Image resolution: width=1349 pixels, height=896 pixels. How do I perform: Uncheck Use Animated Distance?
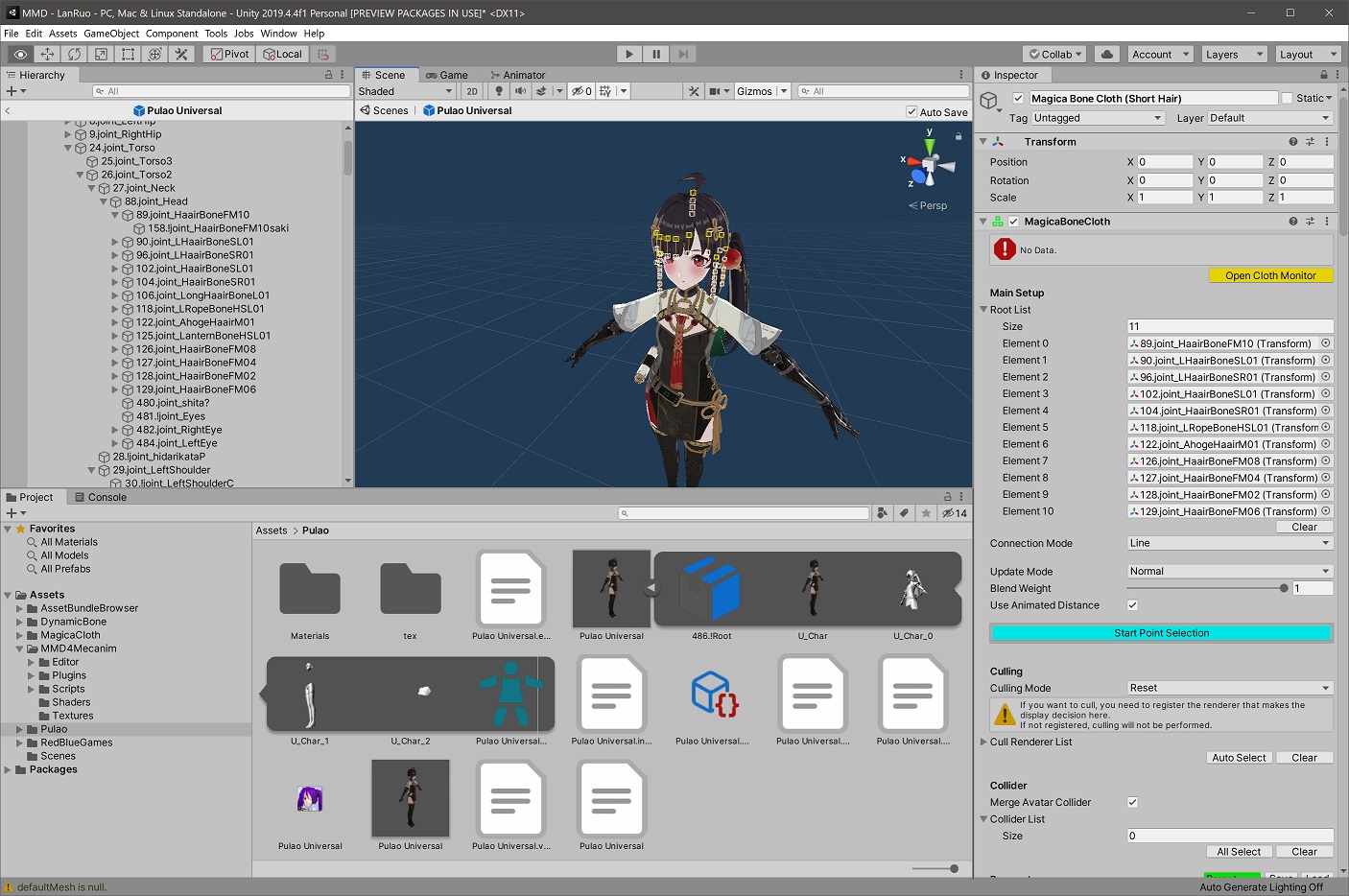click(1132, 605)
